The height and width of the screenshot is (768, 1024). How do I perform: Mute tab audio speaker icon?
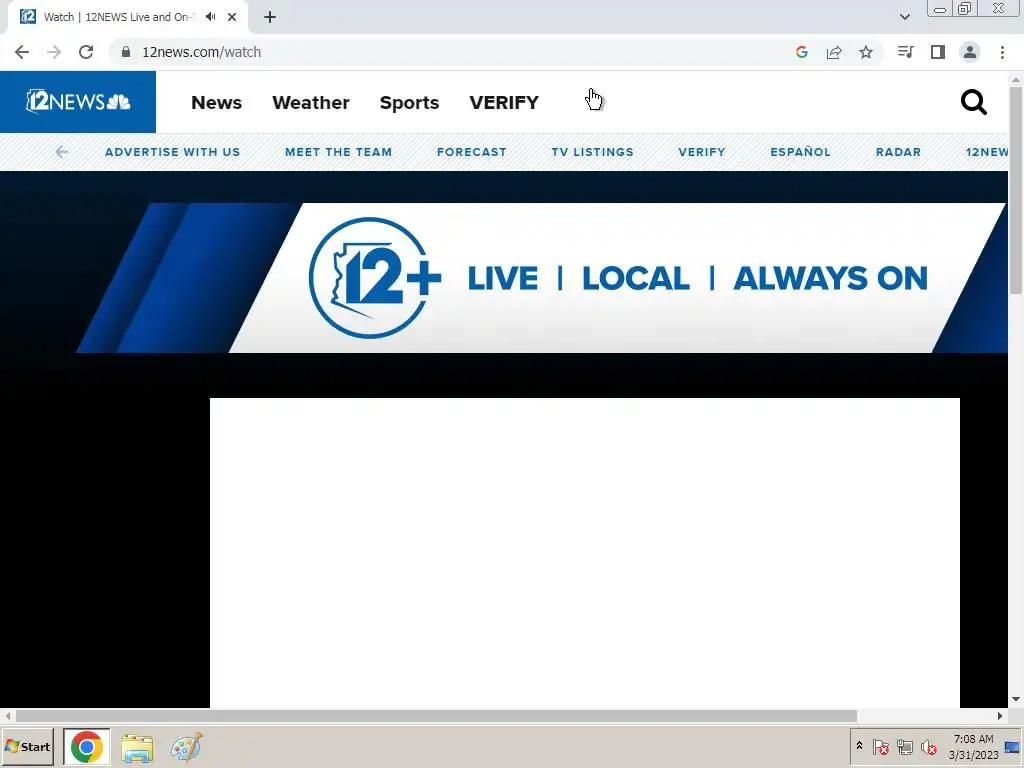[210, 17]
